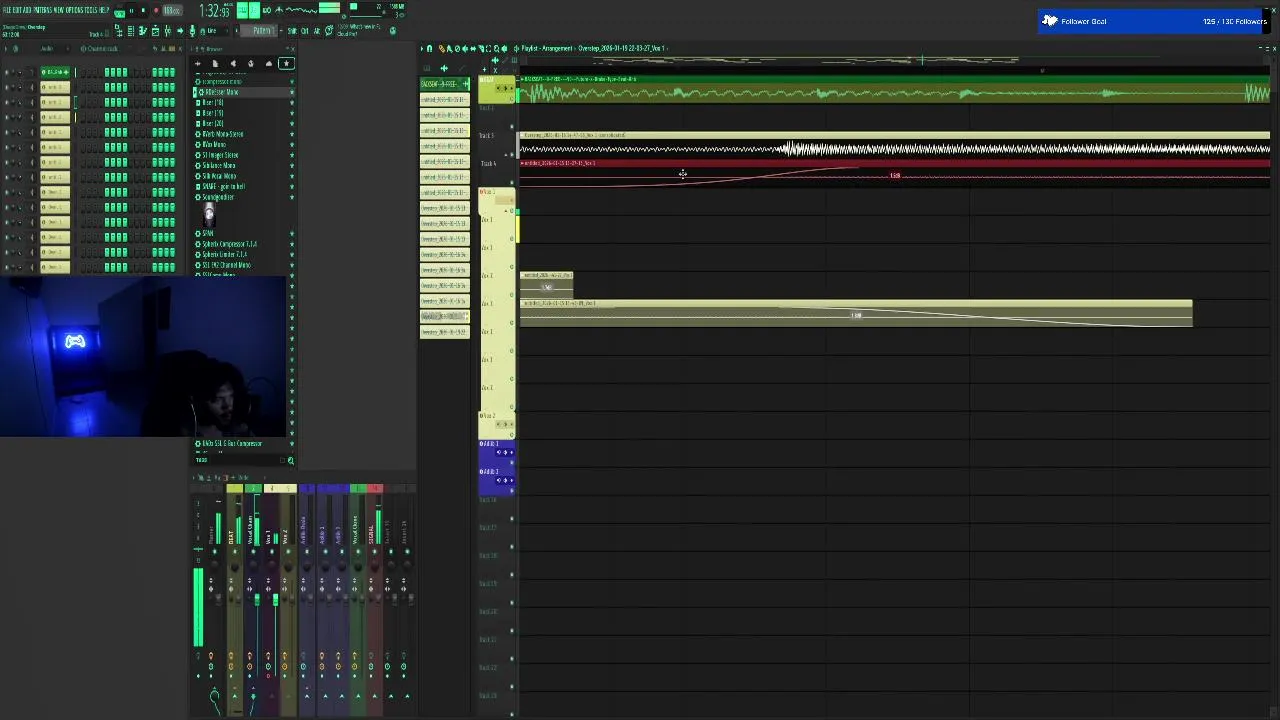Open the HELP menu
This screenshot has width=1280, height=720.
tap(105, 9)
